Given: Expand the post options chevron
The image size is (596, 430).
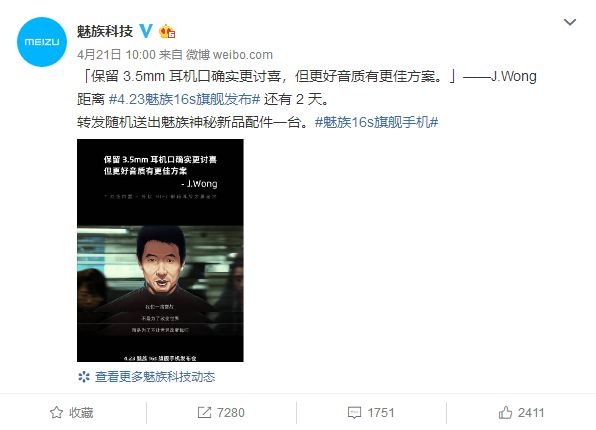Looking at the screenshot, I should point(569,22).
